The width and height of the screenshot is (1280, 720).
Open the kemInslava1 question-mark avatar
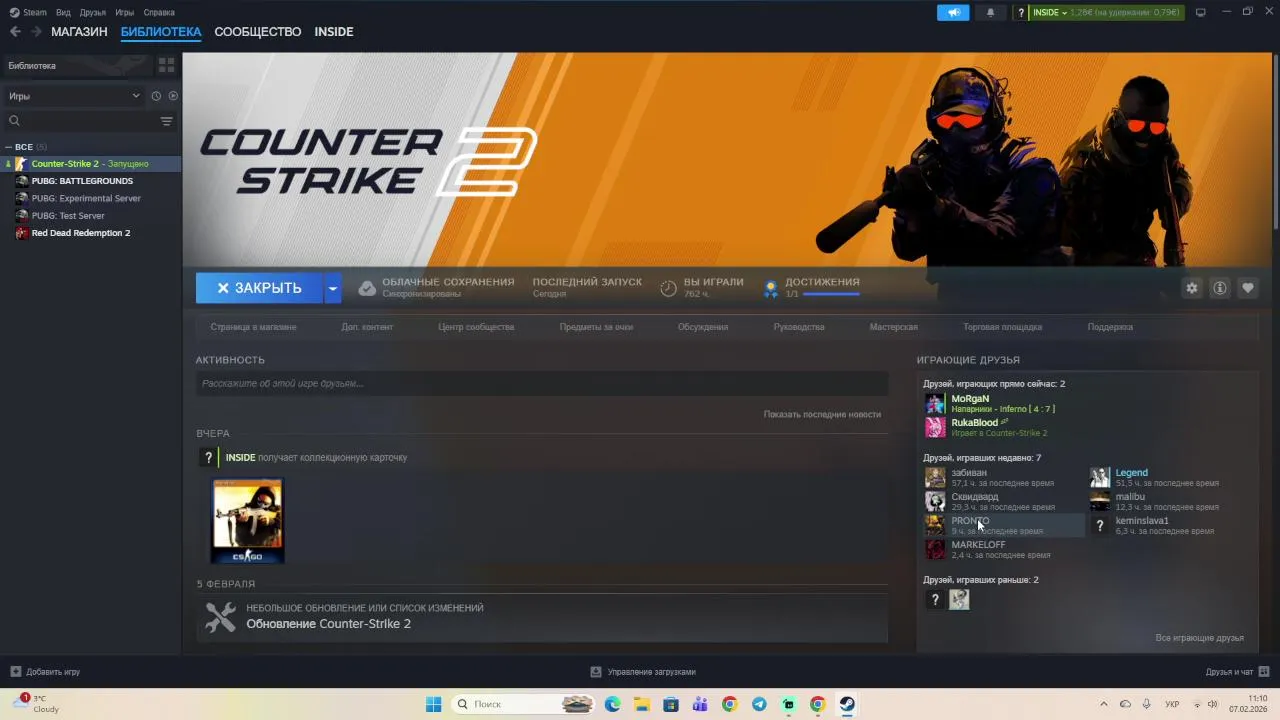(1100, 525)
